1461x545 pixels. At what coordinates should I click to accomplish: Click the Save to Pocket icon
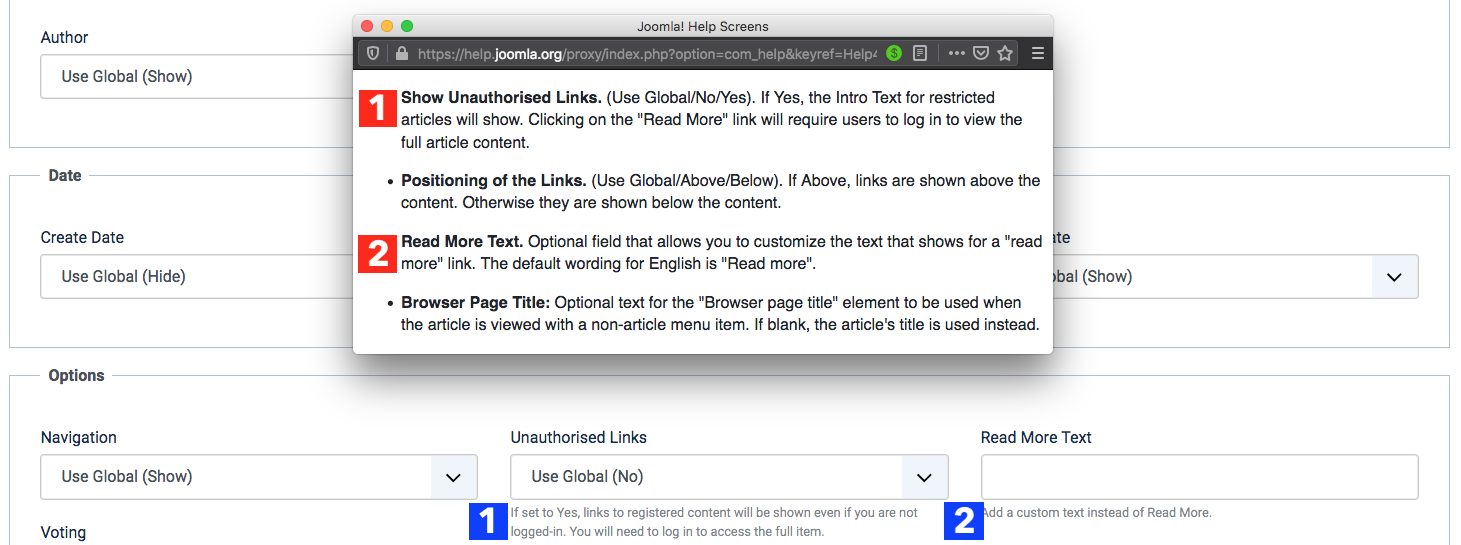tap(982, 53)
